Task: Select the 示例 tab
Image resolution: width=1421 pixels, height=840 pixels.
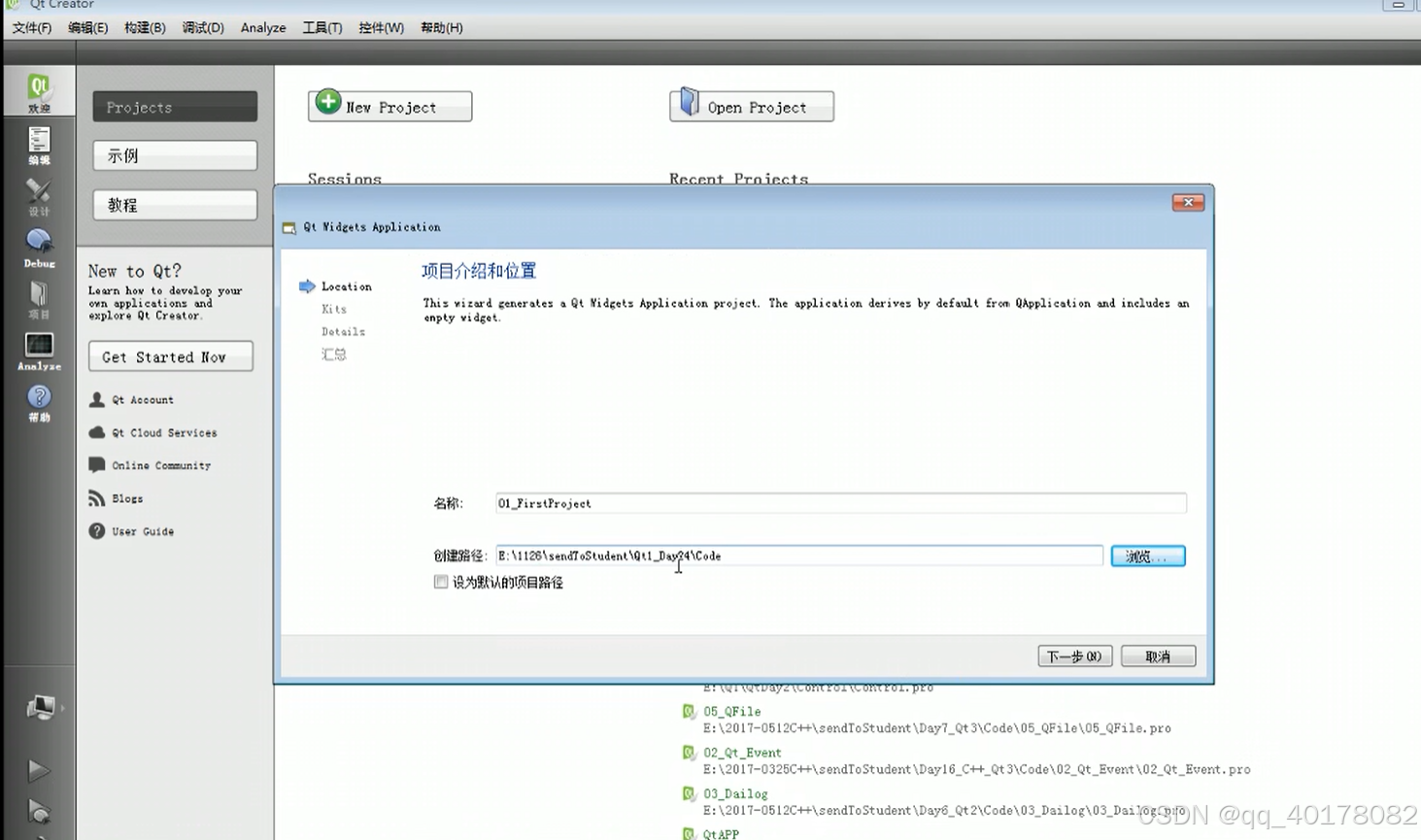Action: pos(175,155)
